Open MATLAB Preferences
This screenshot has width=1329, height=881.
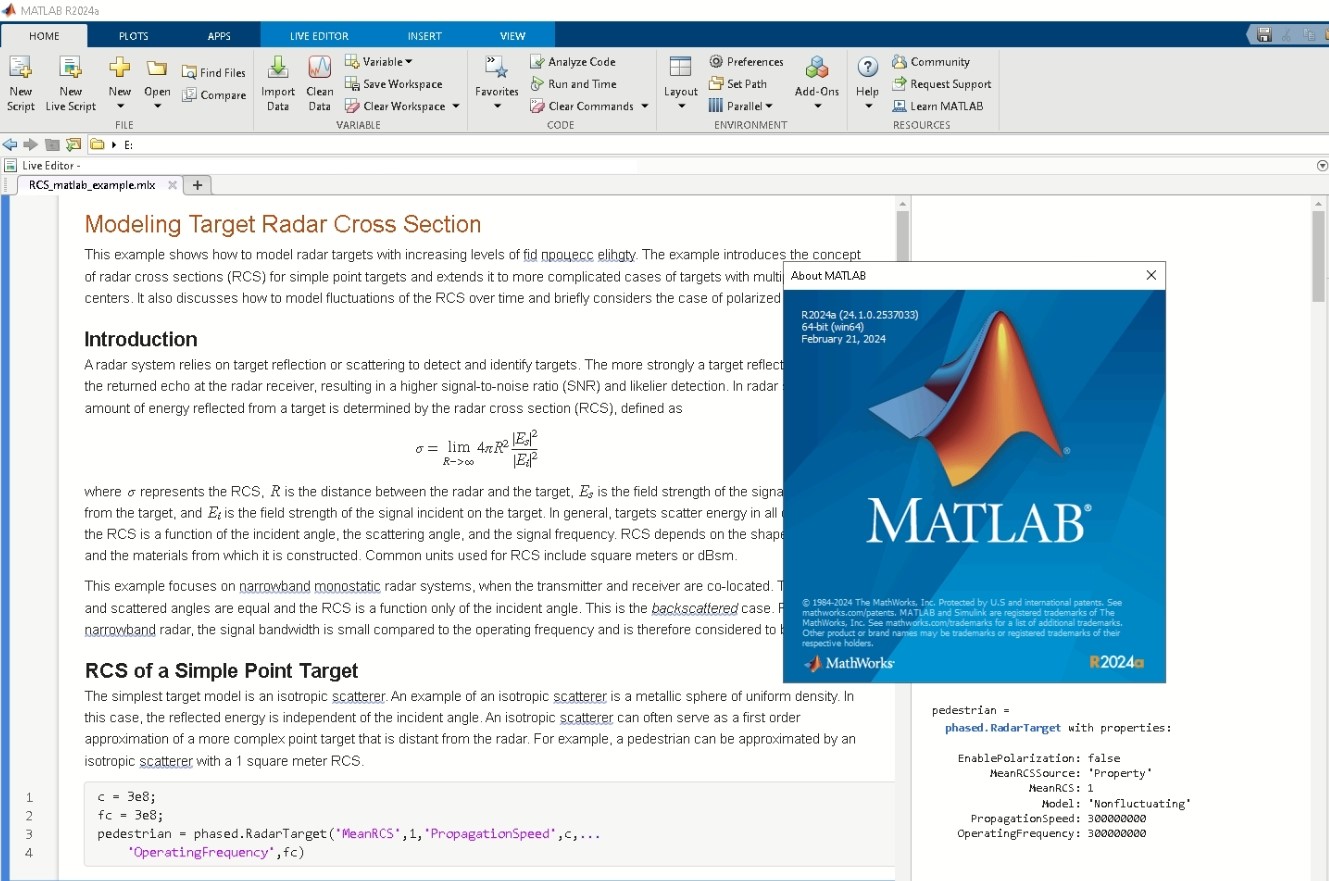click(747, 62)
